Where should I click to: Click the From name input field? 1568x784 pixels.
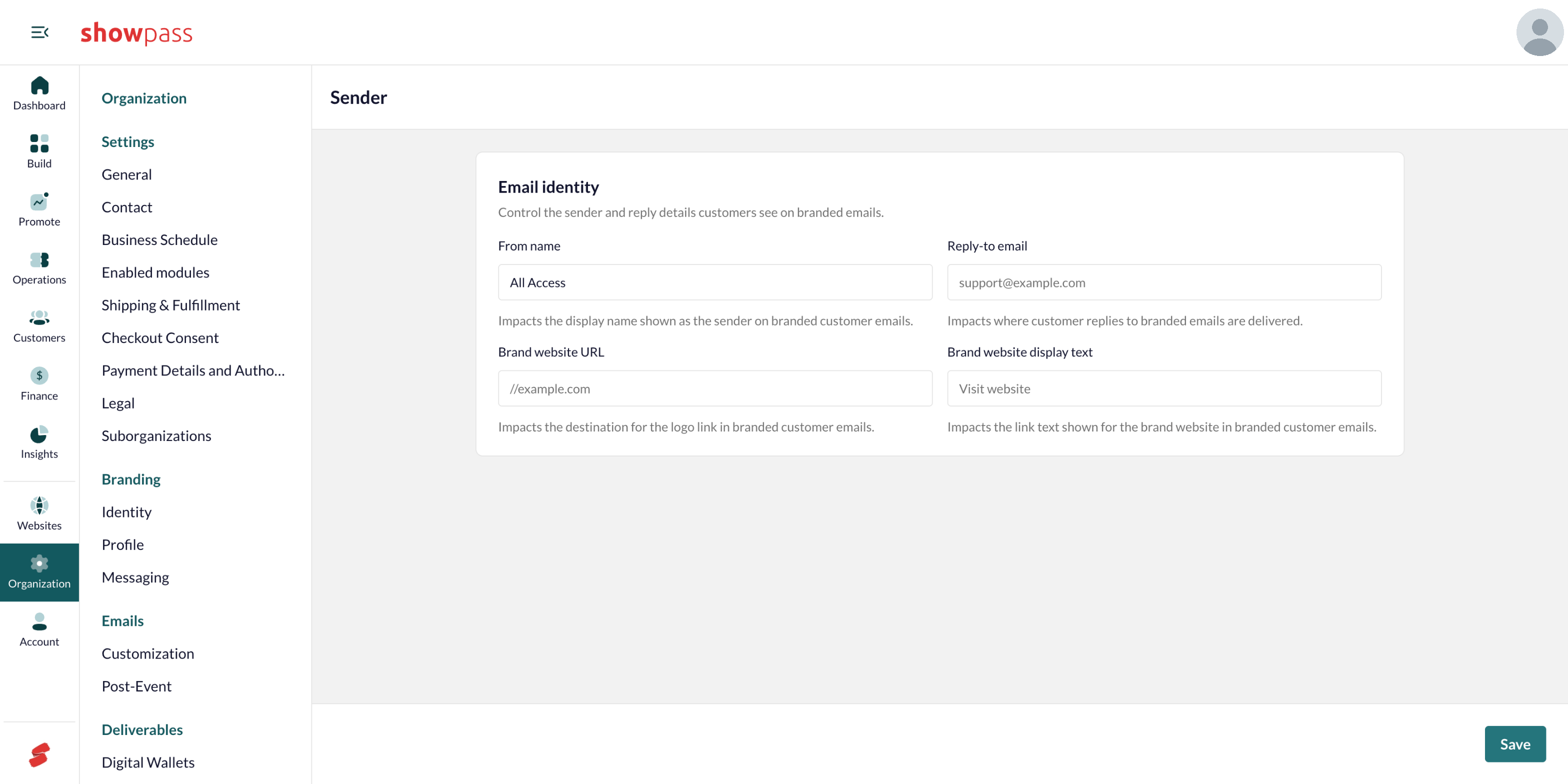click(x=714, y=282)
